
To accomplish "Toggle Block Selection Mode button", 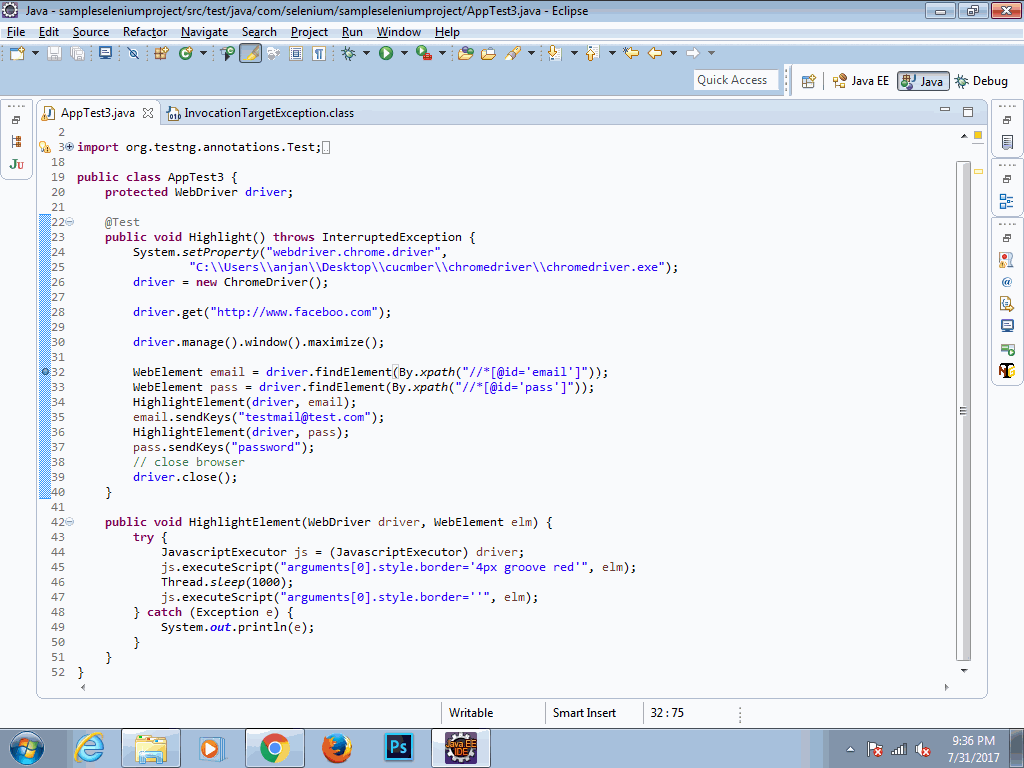I will 296,54.
